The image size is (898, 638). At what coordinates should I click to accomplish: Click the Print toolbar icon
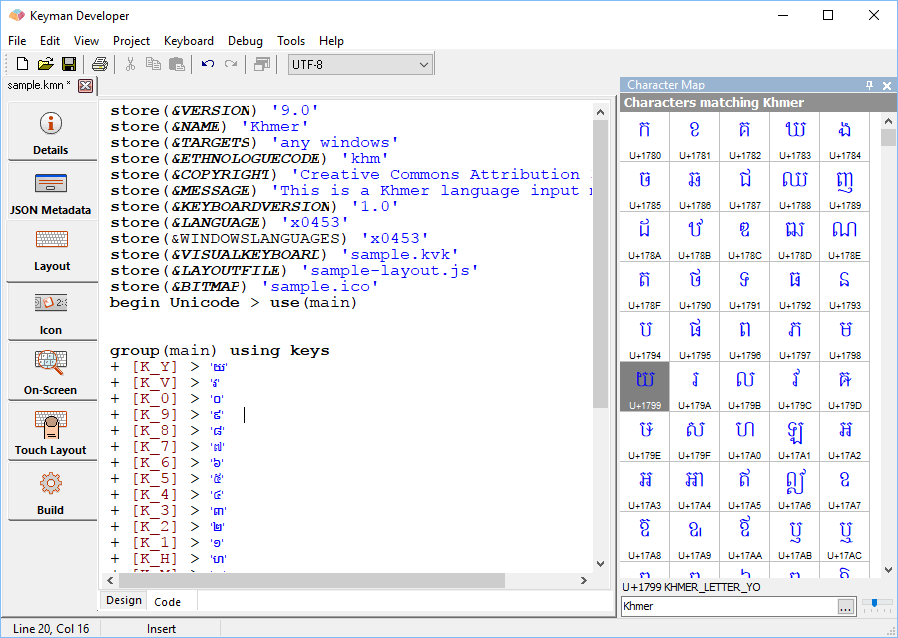point(100,64)
